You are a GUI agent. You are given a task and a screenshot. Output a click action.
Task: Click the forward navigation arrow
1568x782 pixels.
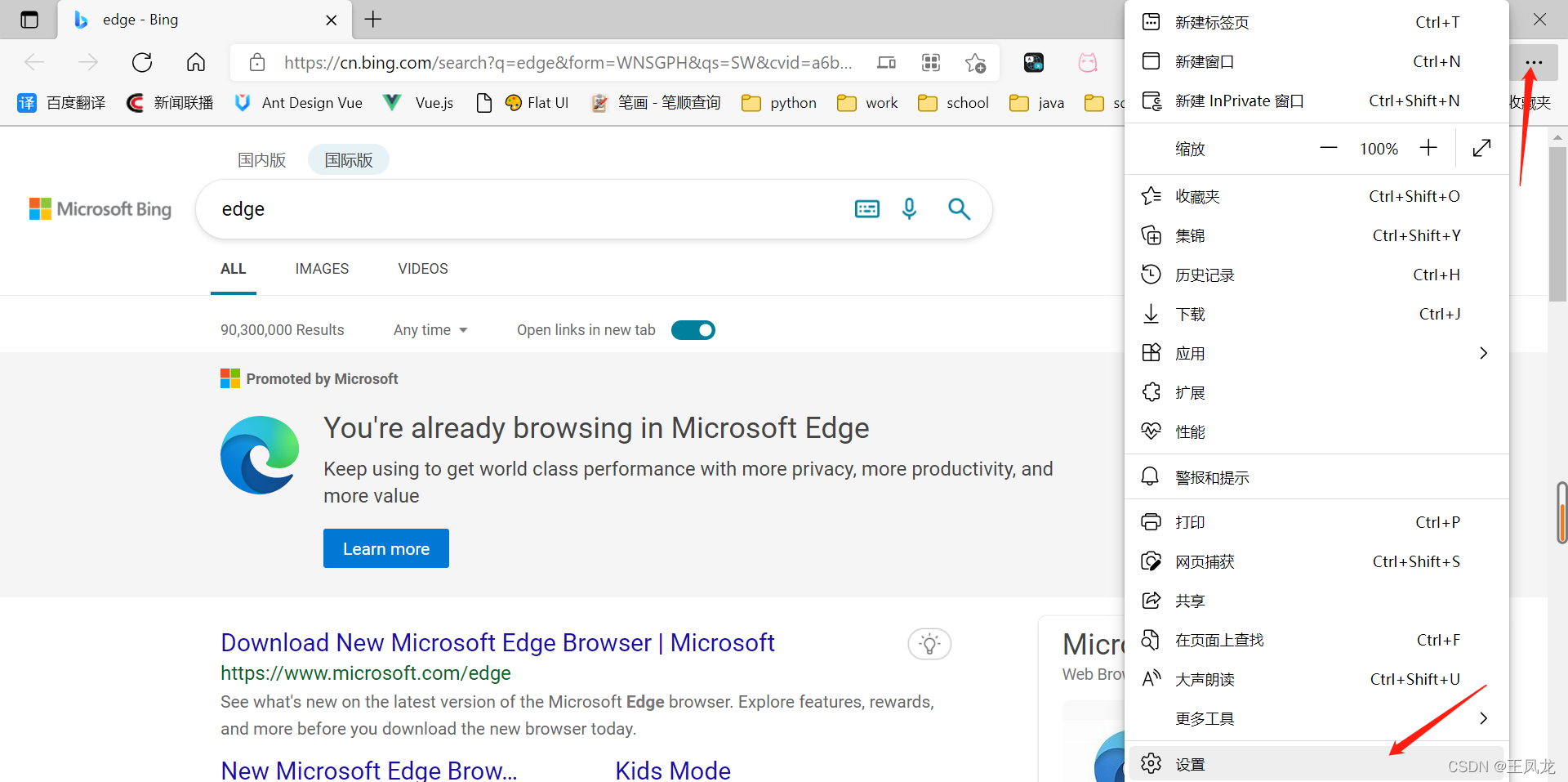click(x=88, y=62)
